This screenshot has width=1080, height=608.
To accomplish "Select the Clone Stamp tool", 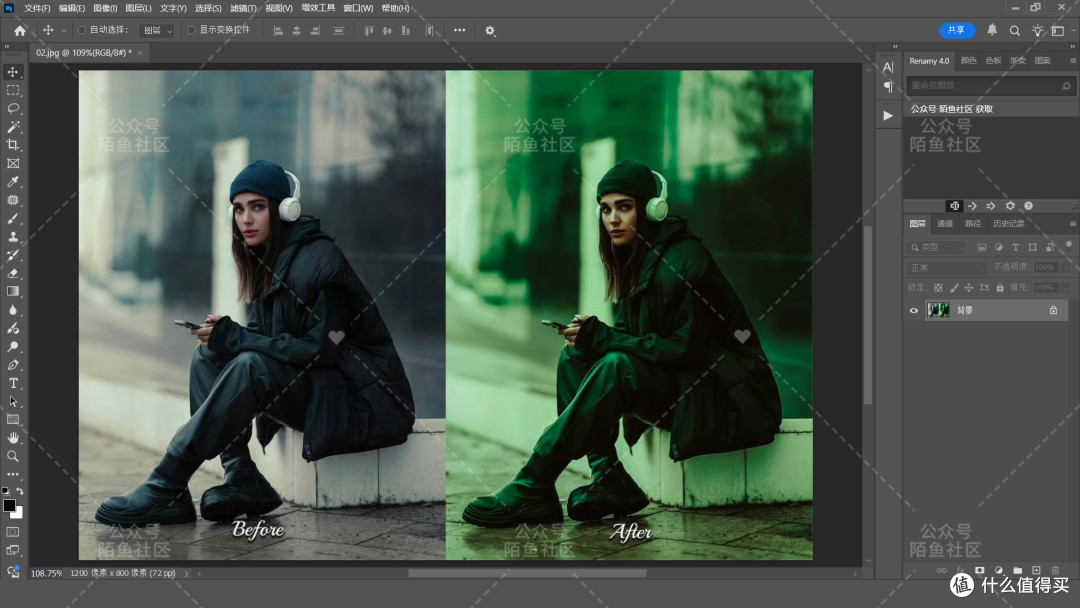I will (13, 237).
